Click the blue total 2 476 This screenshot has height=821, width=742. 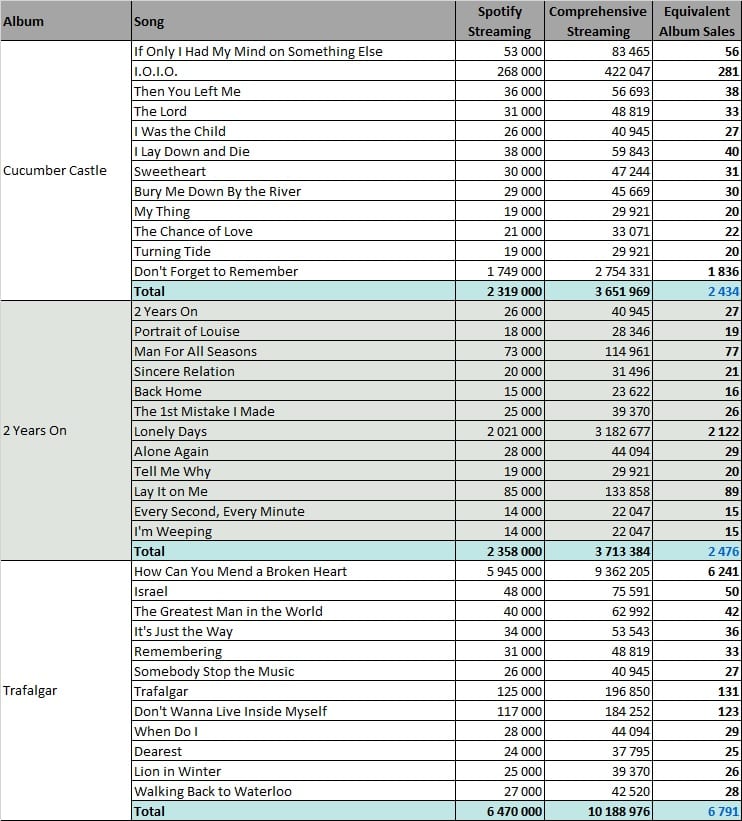tap(696, 551)
